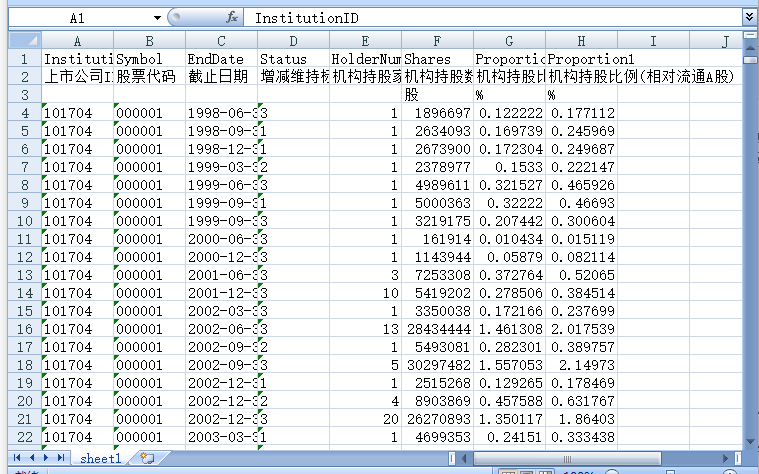Click the Symbol header cell
This screenshot has height=474, width=759.
[x=150, y=59]
